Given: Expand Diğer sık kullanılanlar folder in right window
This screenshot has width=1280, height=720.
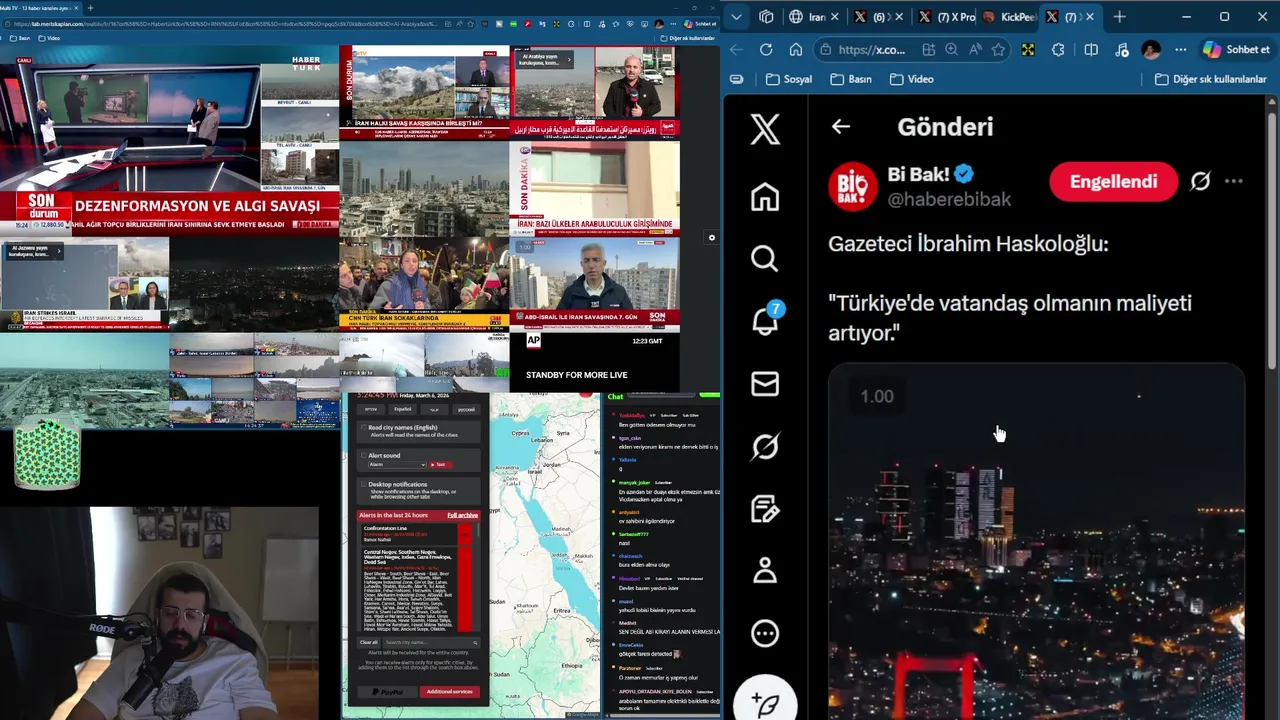Looking at the screenshot, I should (1210, 79).
